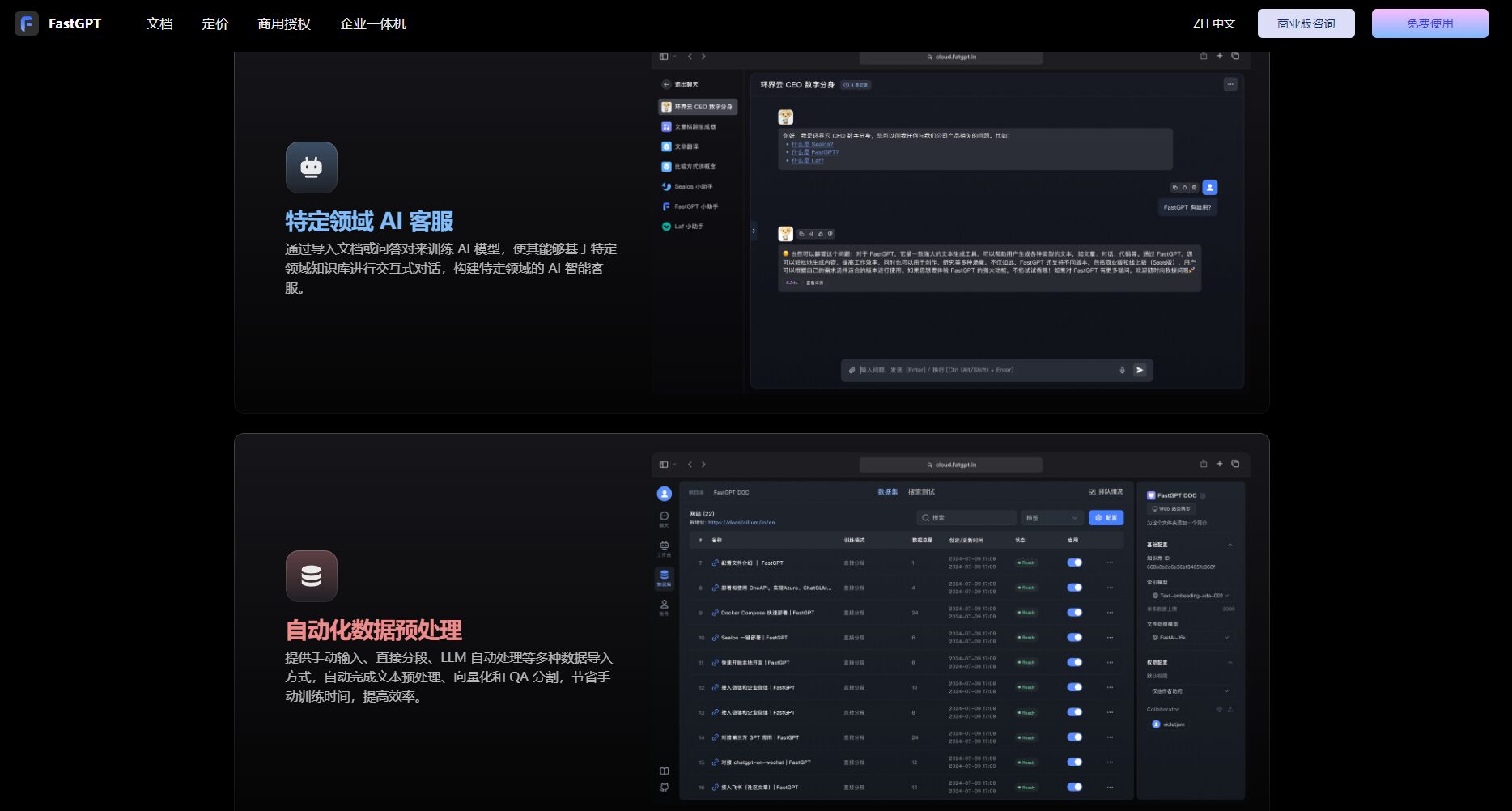Screen dimensions: 1512x811
Task: Open the three-dot menu in chat header
Action: point(1230,84)
